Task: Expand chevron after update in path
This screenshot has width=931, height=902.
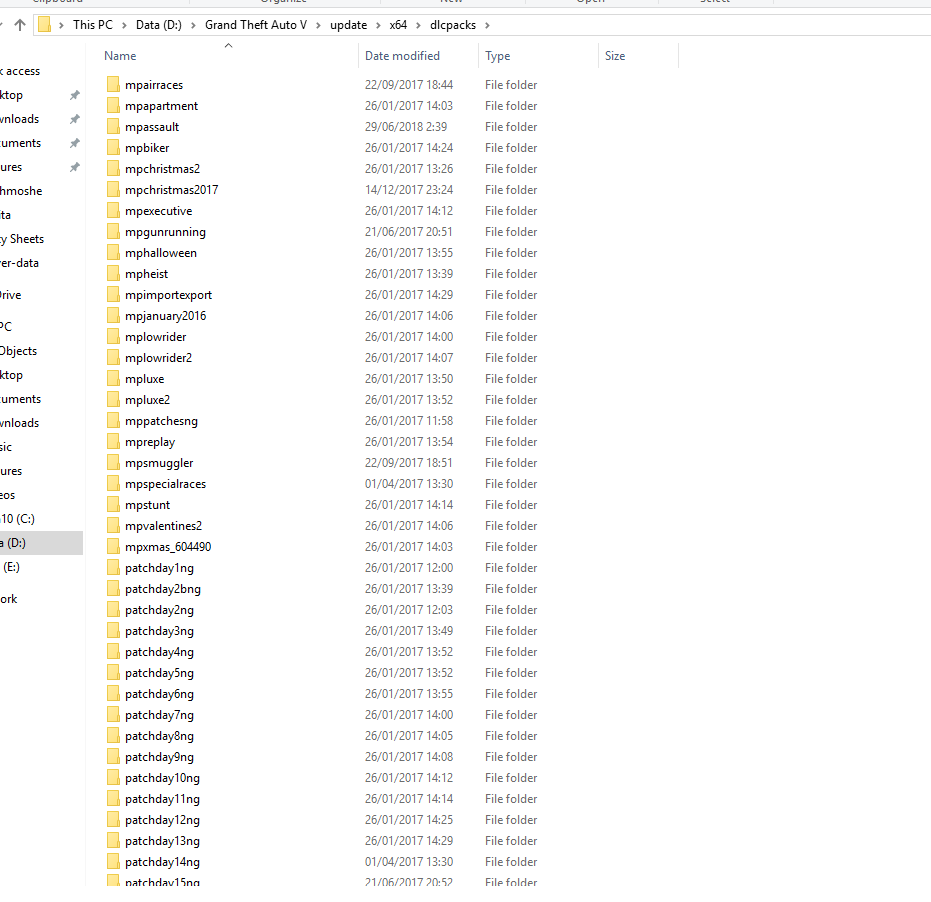Action: (378, 26)
